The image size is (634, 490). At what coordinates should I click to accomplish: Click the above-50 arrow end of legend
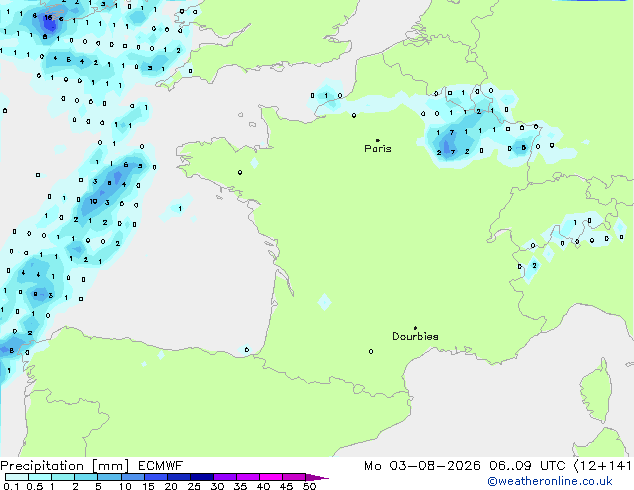pos(317,477)
